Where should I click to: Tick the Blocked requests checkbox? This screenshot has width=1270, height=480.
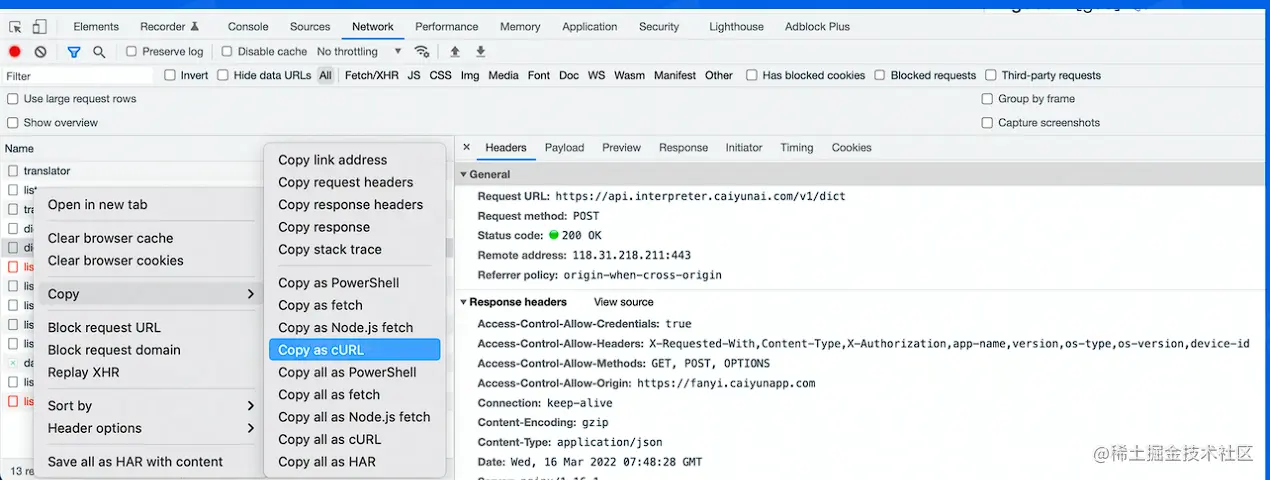(880, 75)
